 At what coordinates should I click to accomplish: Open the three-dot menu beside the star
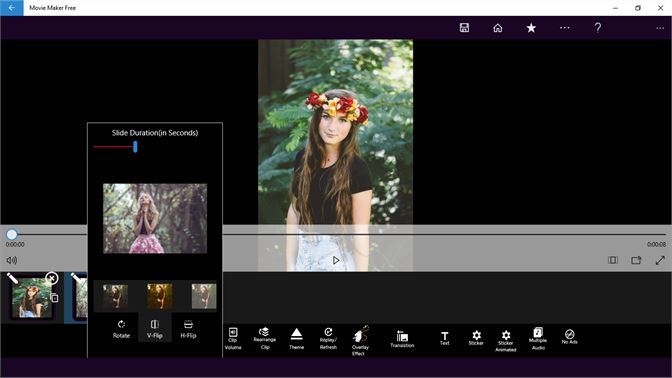click(565, 28)
